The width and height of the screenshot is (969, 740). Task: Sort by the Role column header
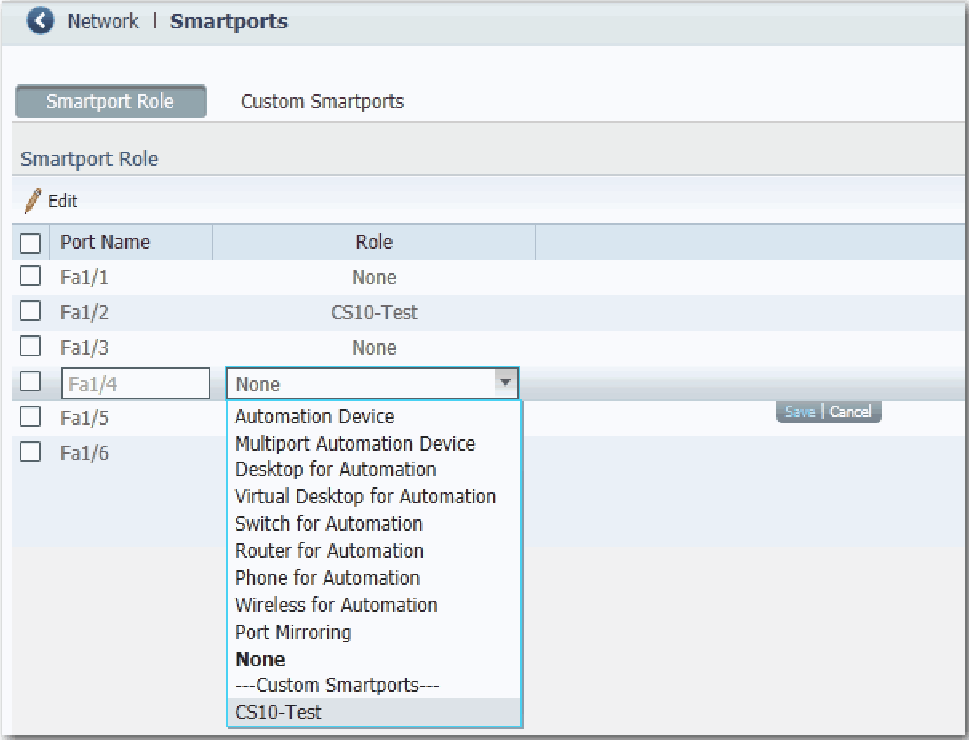(x=374, y=242)
